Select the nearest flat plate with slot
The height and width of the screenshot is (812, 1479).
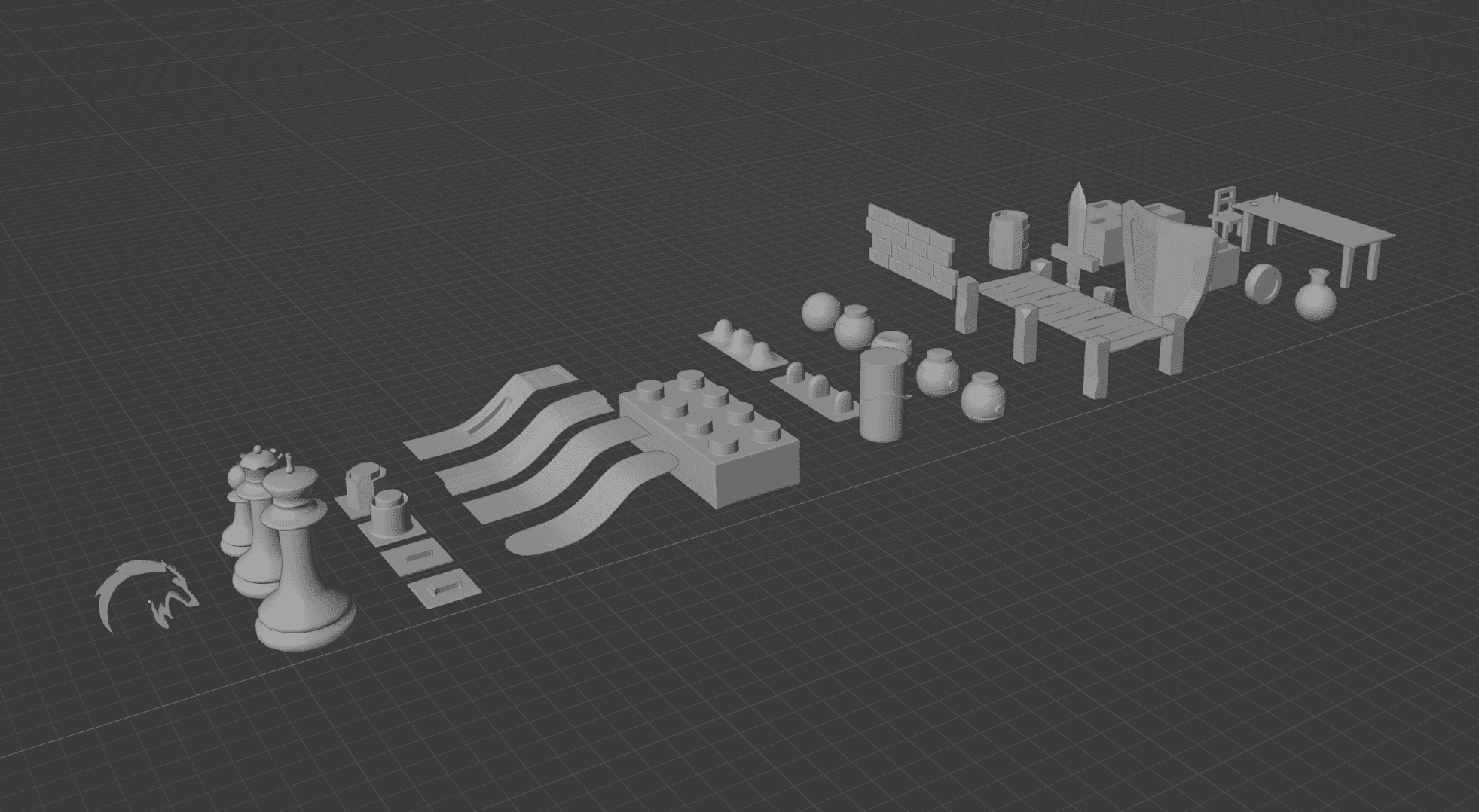(445, 588)
